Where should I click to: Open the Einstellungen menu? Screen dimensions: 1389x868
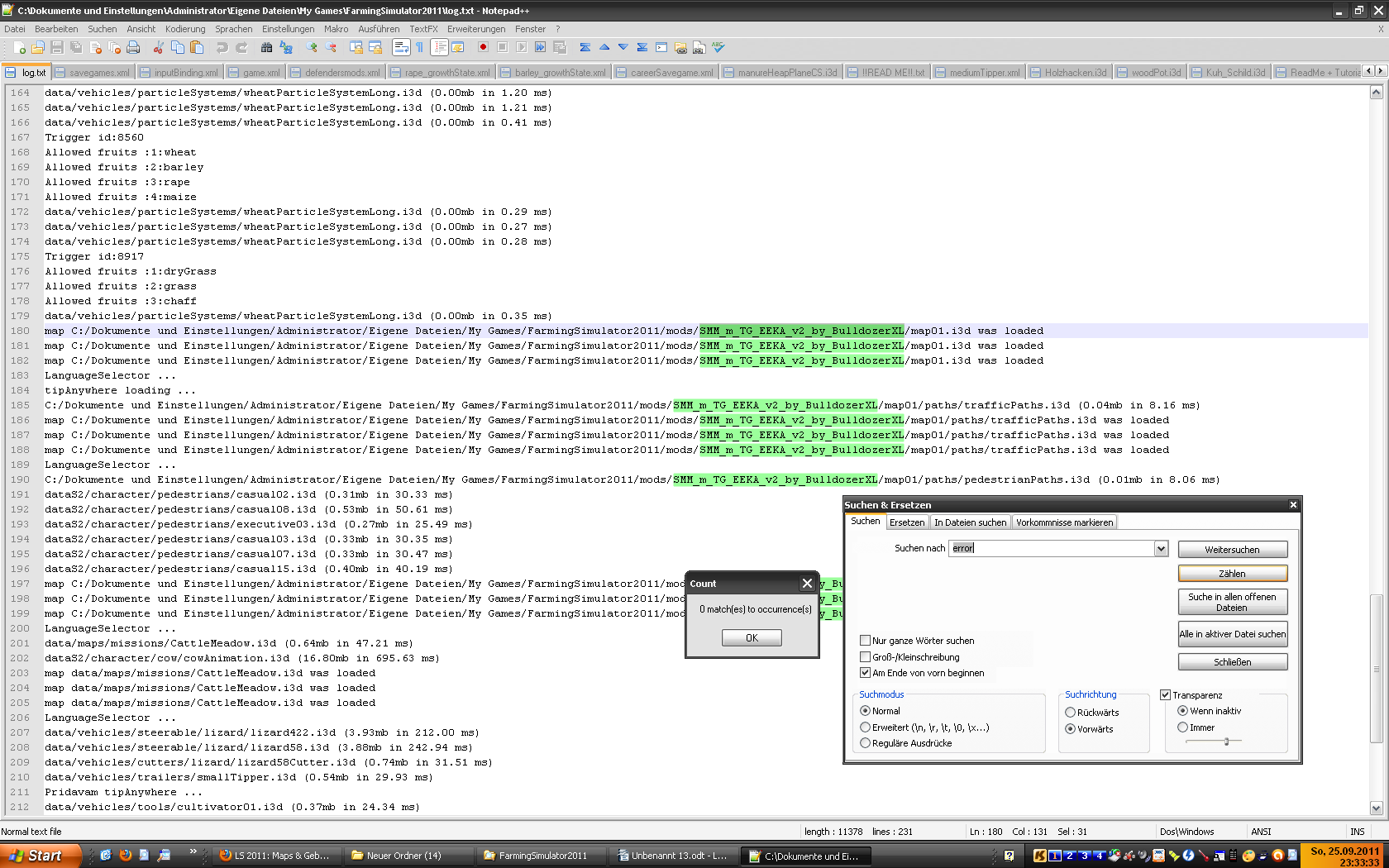289,29
